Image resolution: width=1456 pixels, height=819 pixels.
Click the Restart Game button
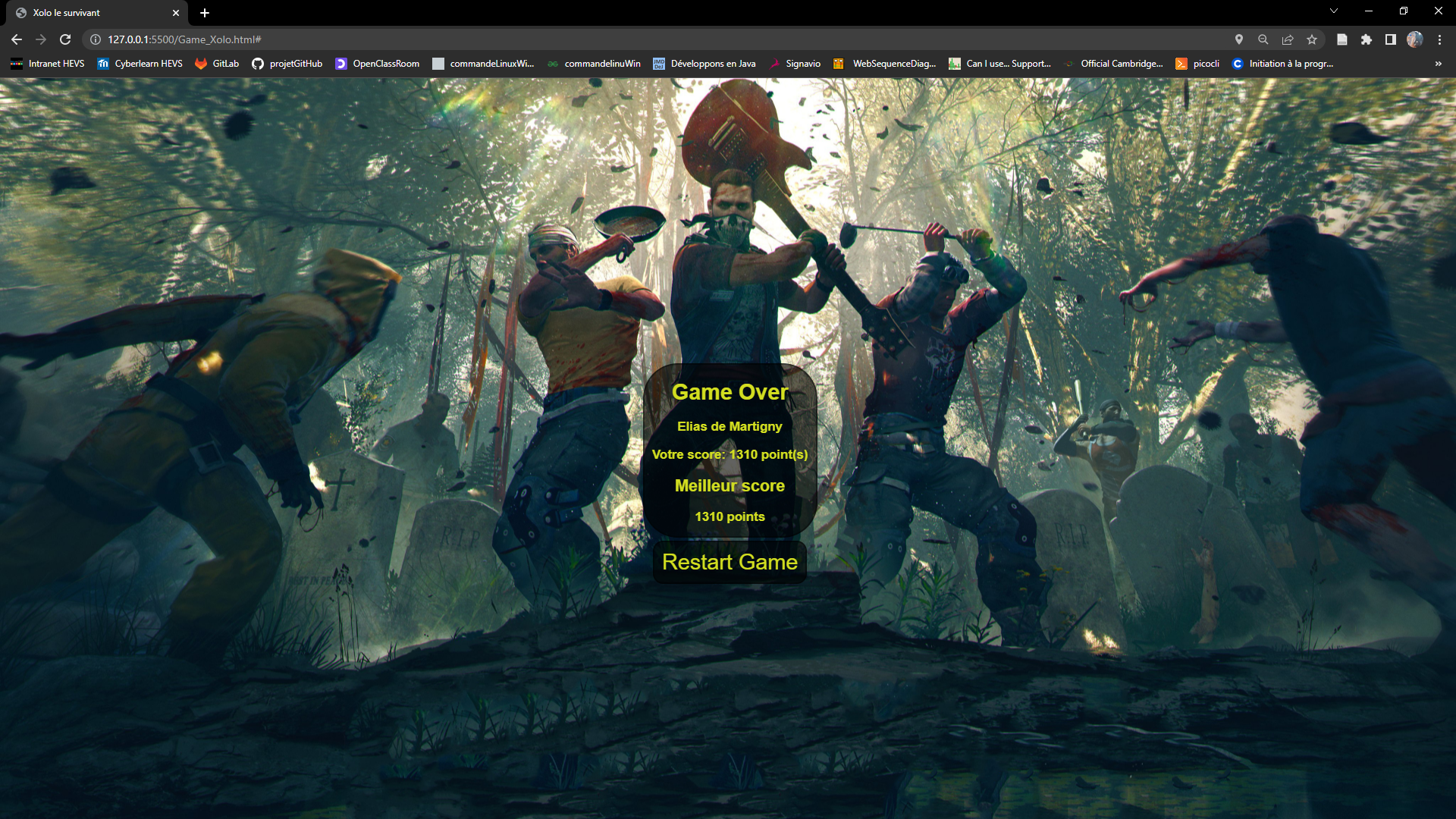(x=730, y=562)
